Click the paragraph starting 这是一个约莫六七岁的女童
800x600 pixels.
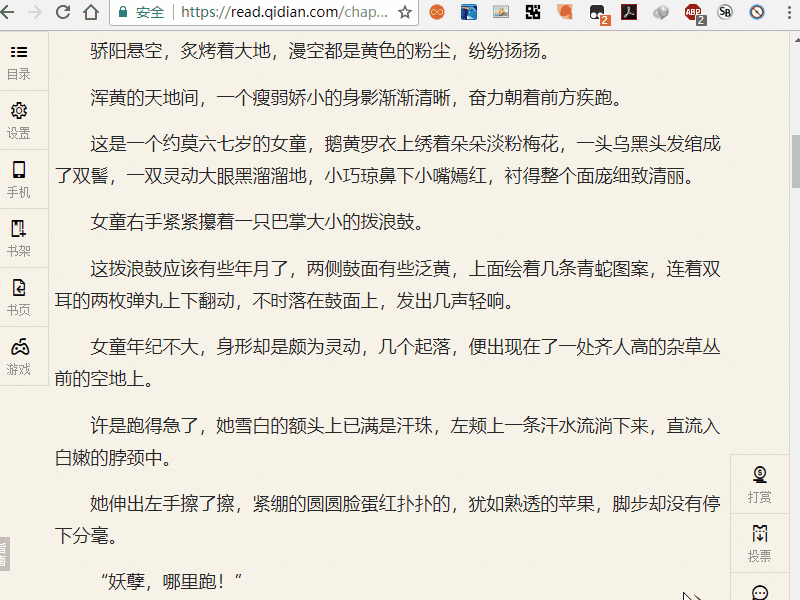click(x=388, y=160)
